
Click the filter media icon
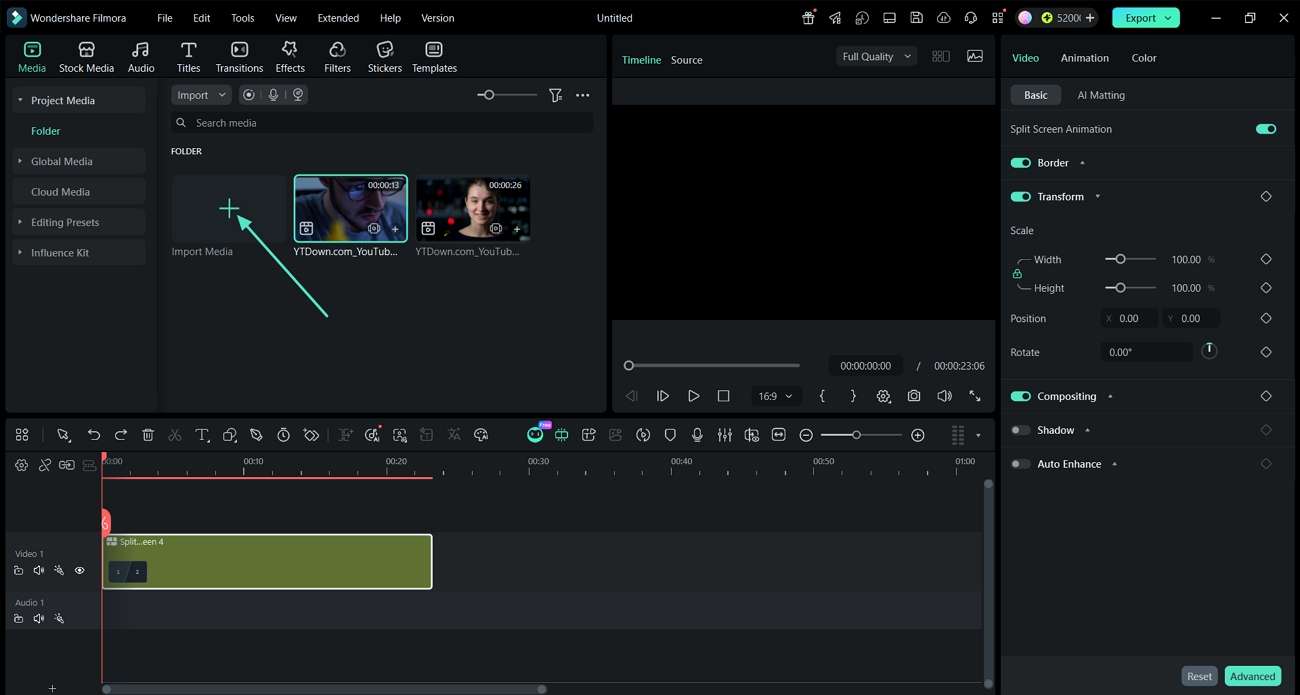click(555, 95)
